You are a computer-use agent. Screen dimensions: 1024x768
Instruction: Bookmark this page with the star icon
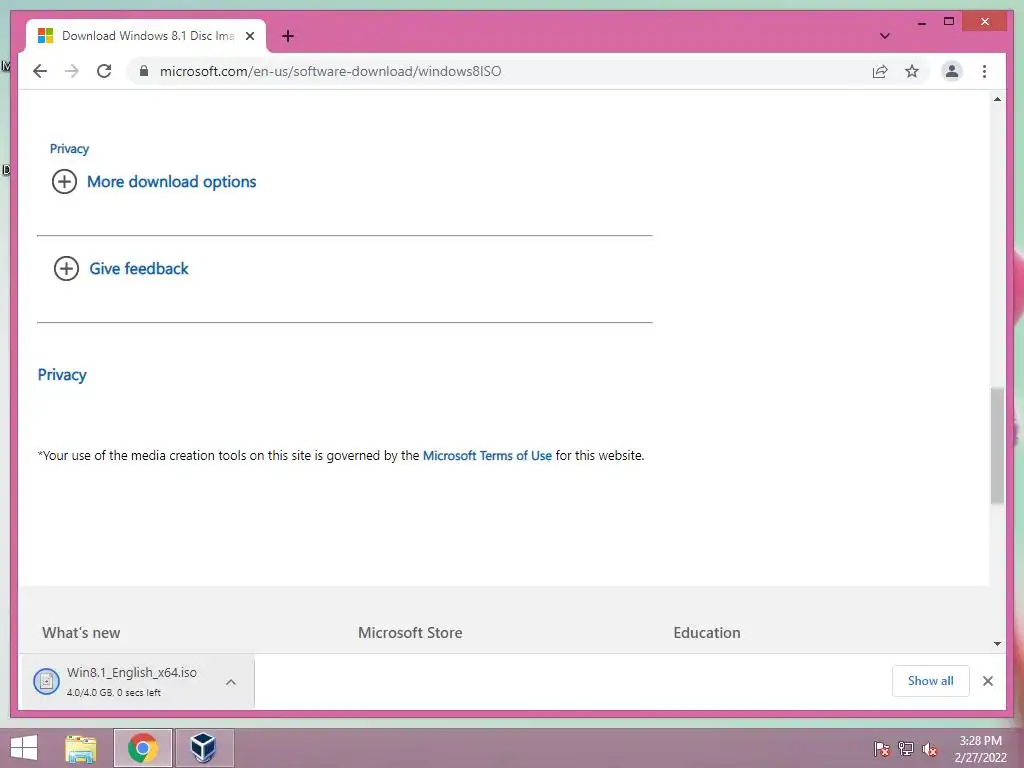(x=912, y=71)
